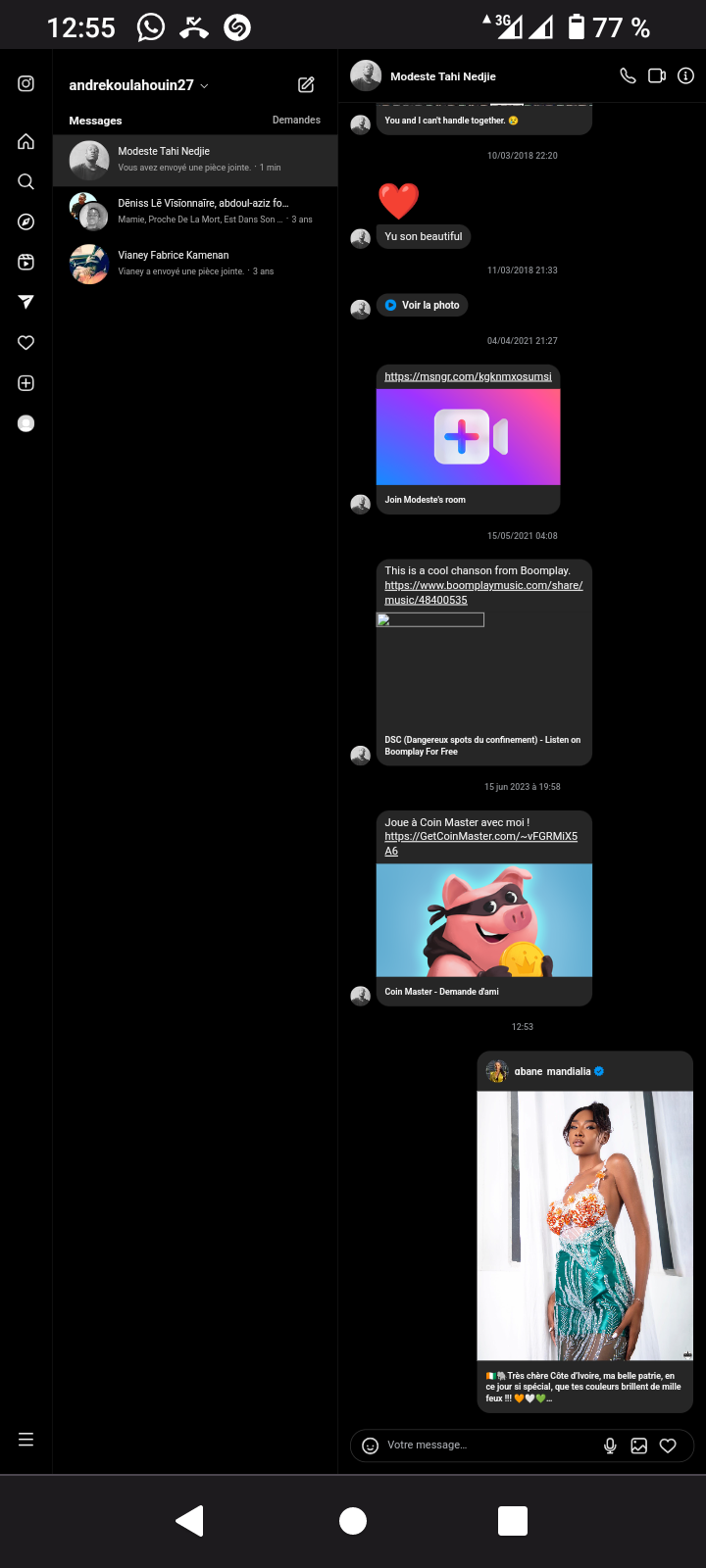Image resolution: width=706 pixels, height=1568 pixels.
Task: Click the search magnifier in sidebar
Action: 26,181
